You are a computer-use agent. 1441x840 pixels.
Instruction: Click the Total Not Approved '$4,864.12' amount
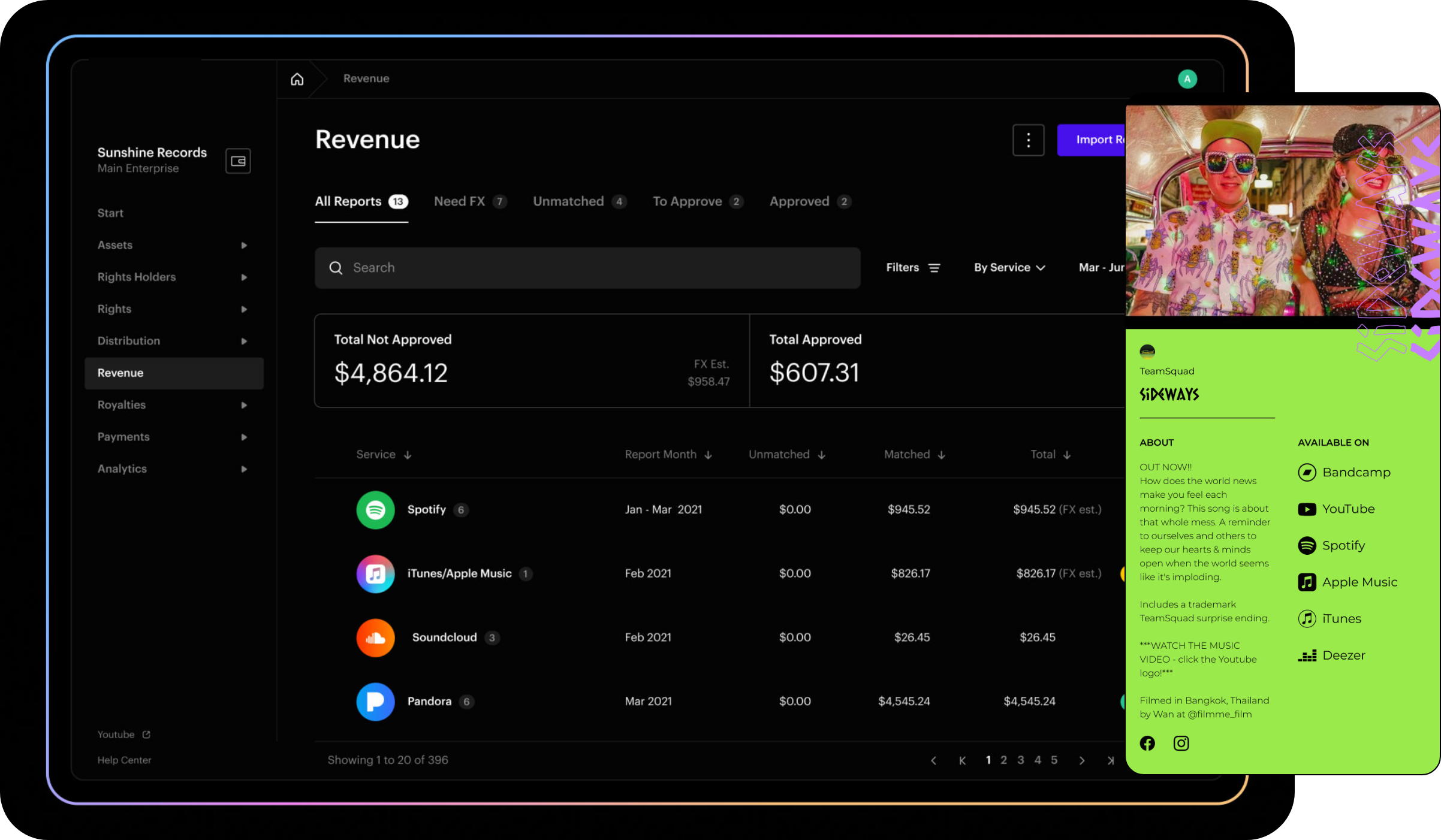click(391, 373)
